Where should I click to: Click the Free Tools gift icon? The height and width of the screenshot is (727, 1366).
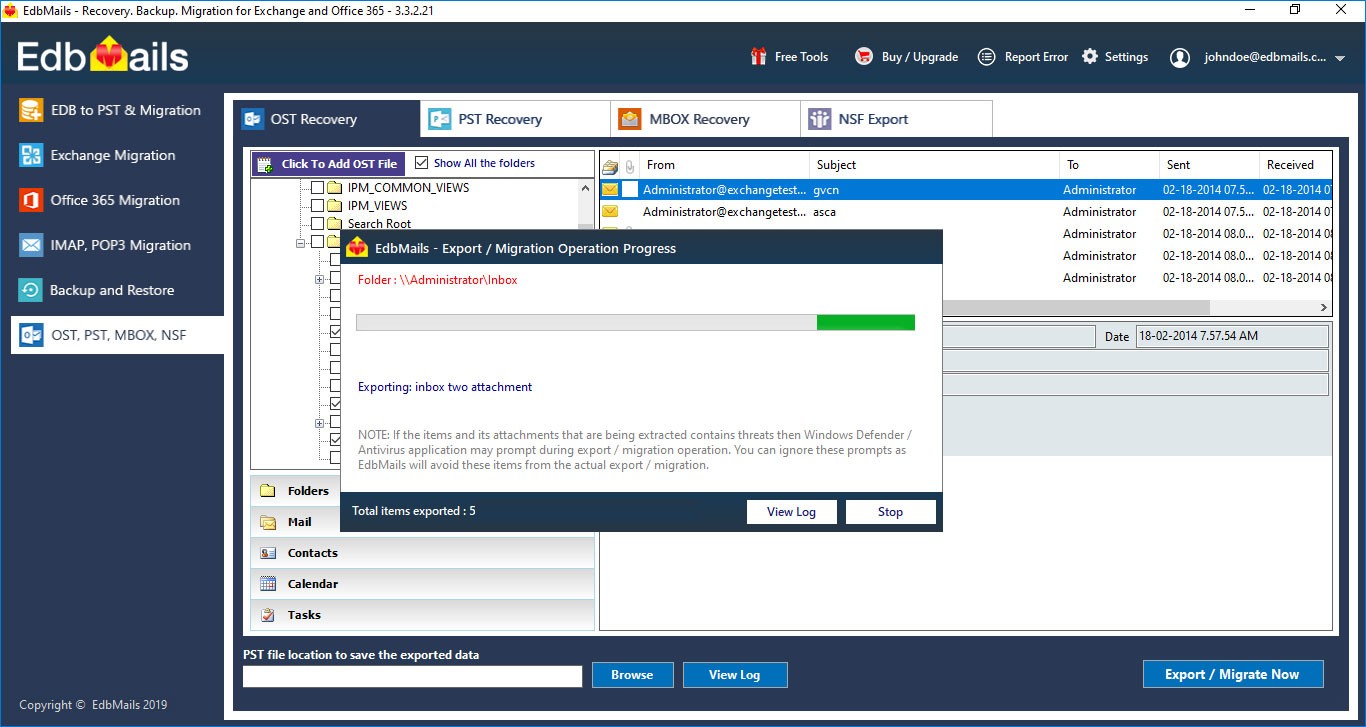757,56
